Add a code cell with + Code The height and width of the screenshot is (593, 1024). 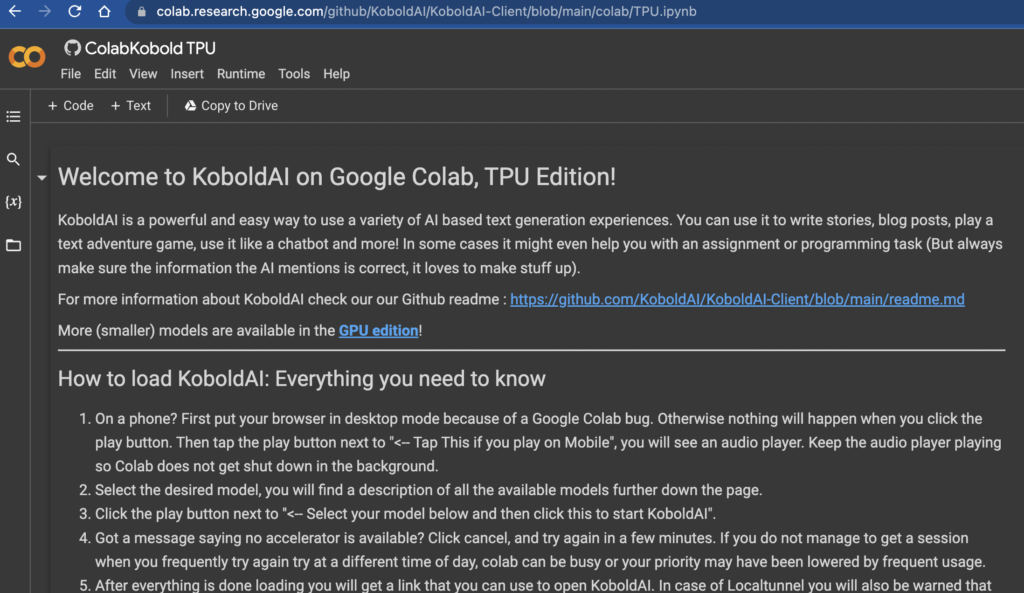coord(70,105)
